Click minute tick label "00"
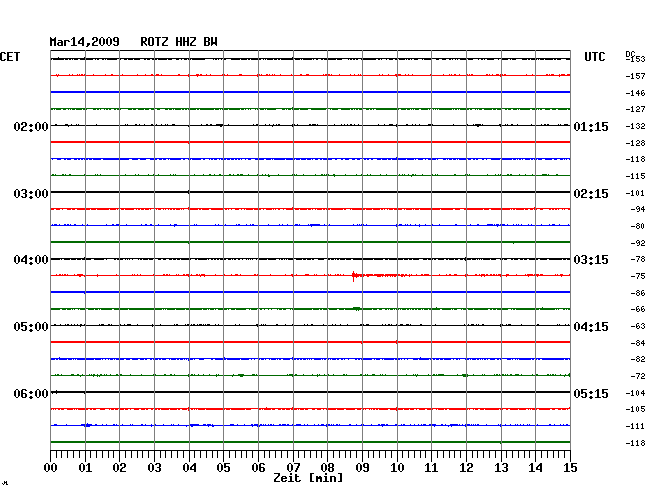This screenshot has width=650, height=494. click(50, 468)
